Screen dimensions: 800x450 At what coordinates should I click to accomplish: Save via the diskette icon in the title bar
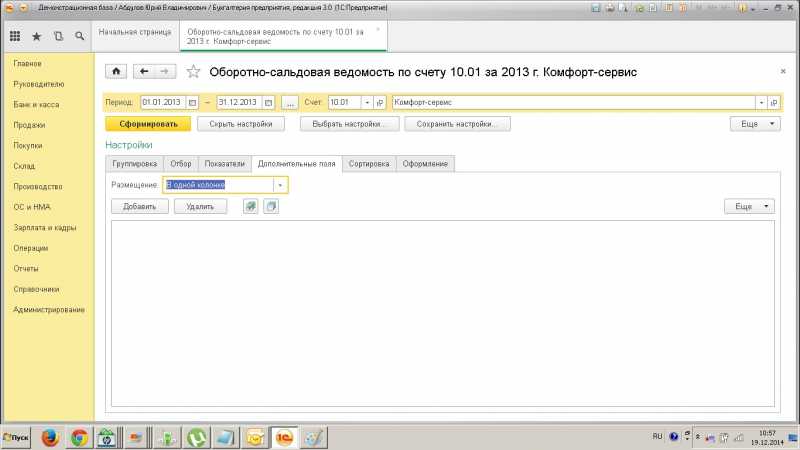tap(595, 8)
